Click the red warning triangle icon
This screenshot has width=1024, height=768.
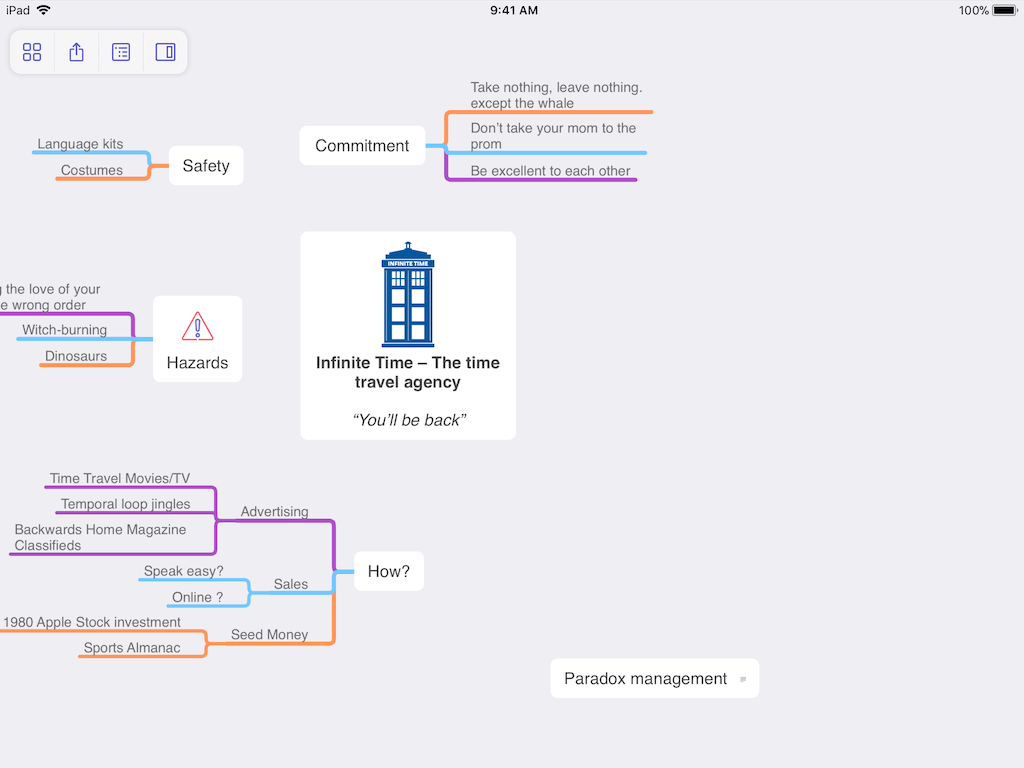tap(197, 326)
